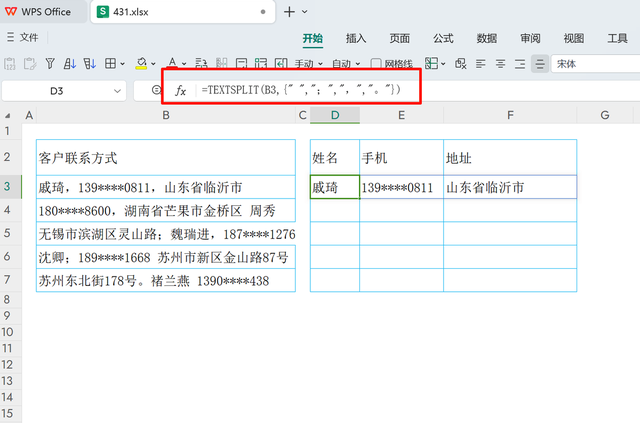
Task: Open the new tab options arrow beside plus
Action: 304,12
